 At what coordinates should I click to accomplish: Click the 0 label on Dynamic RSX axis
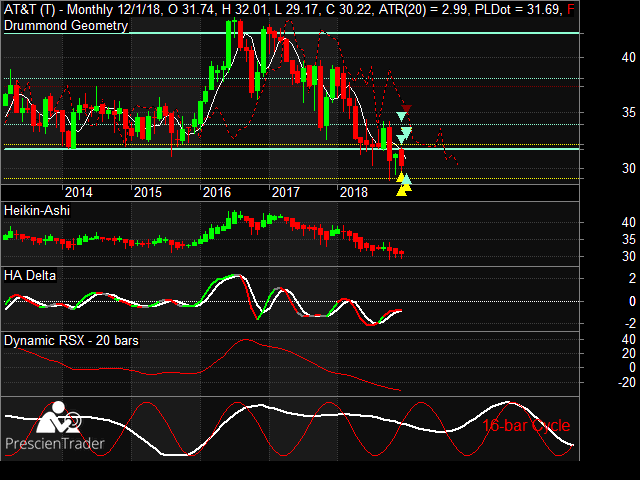pos(632,368)
